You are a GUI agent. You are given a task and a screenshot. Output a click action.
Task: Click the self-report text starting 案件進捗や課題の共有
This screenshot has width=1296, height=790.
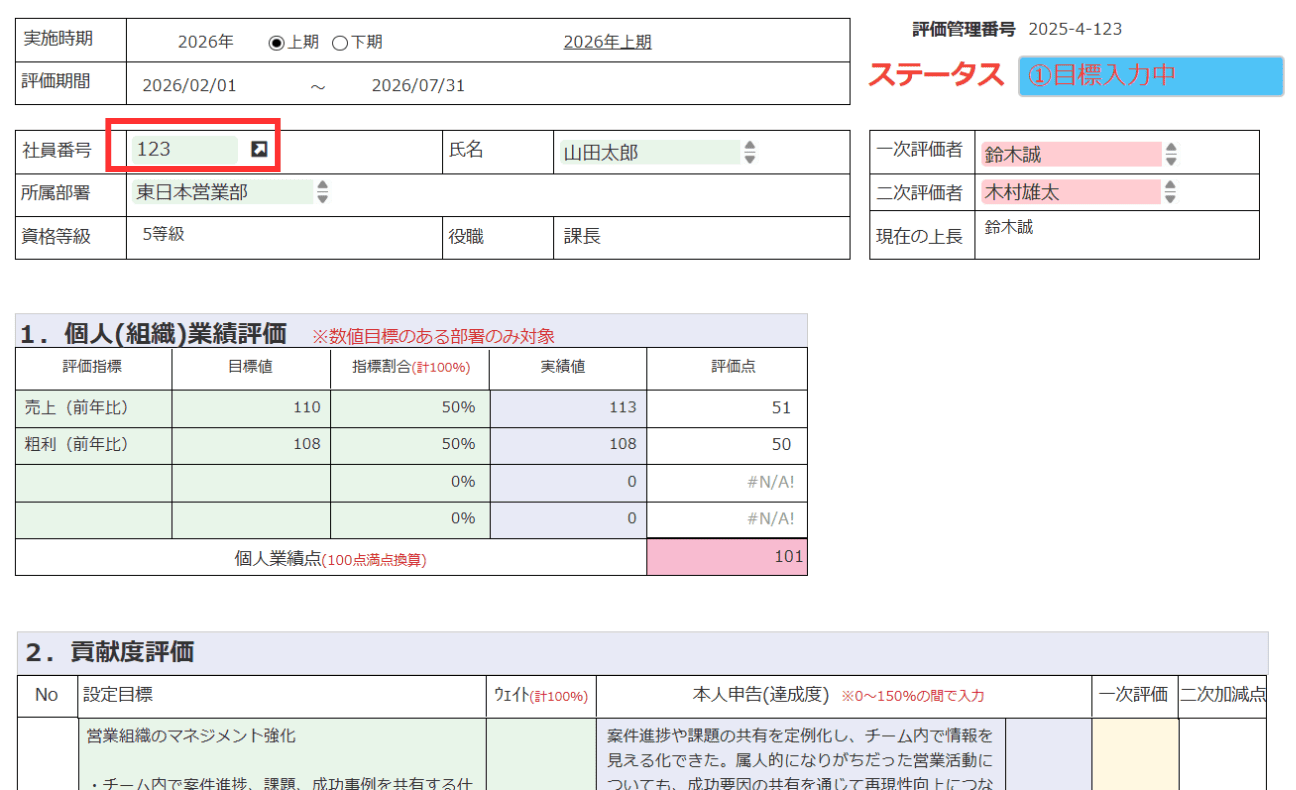coord(801,754)
